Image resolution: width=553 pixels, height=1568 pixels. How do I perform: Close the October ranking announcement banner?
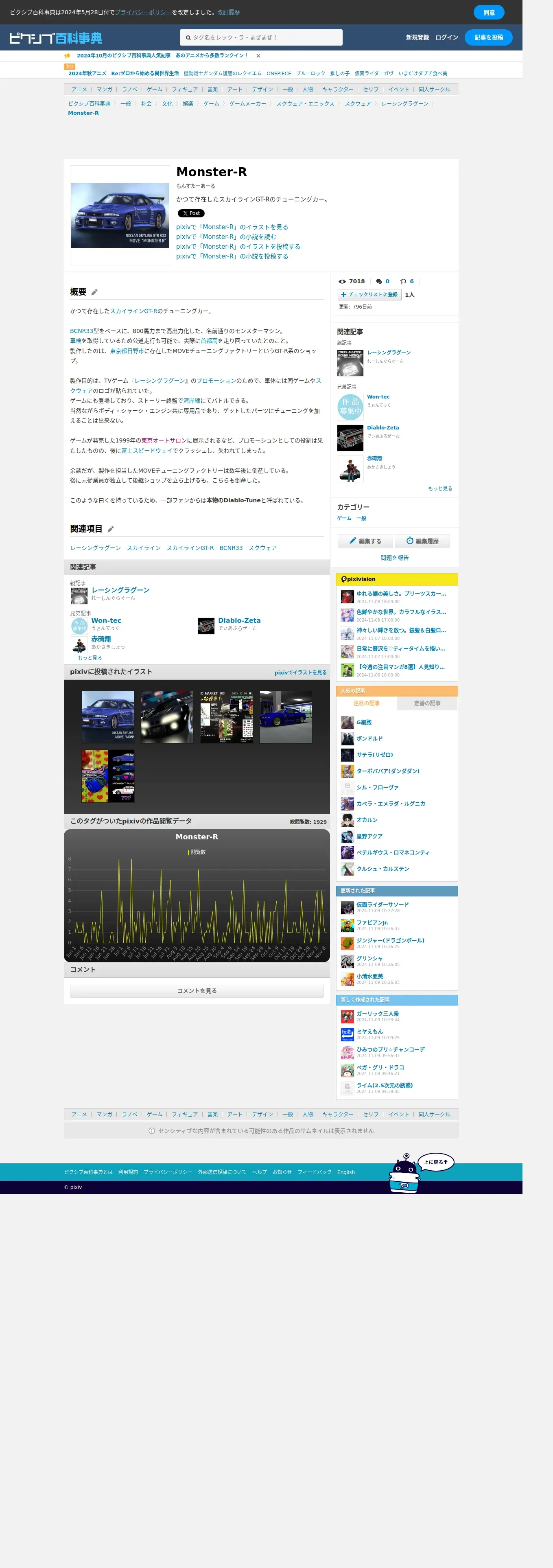pos(258,55)
